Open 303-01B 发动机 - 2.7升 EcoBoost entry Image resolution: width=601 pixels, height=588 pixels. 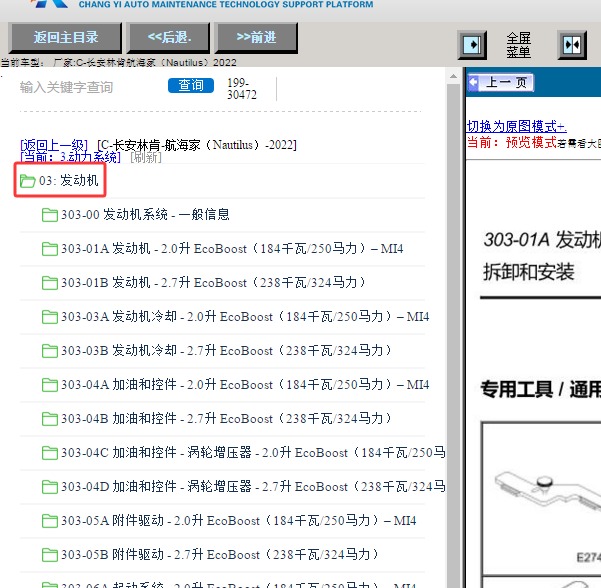tap(213, 283)
